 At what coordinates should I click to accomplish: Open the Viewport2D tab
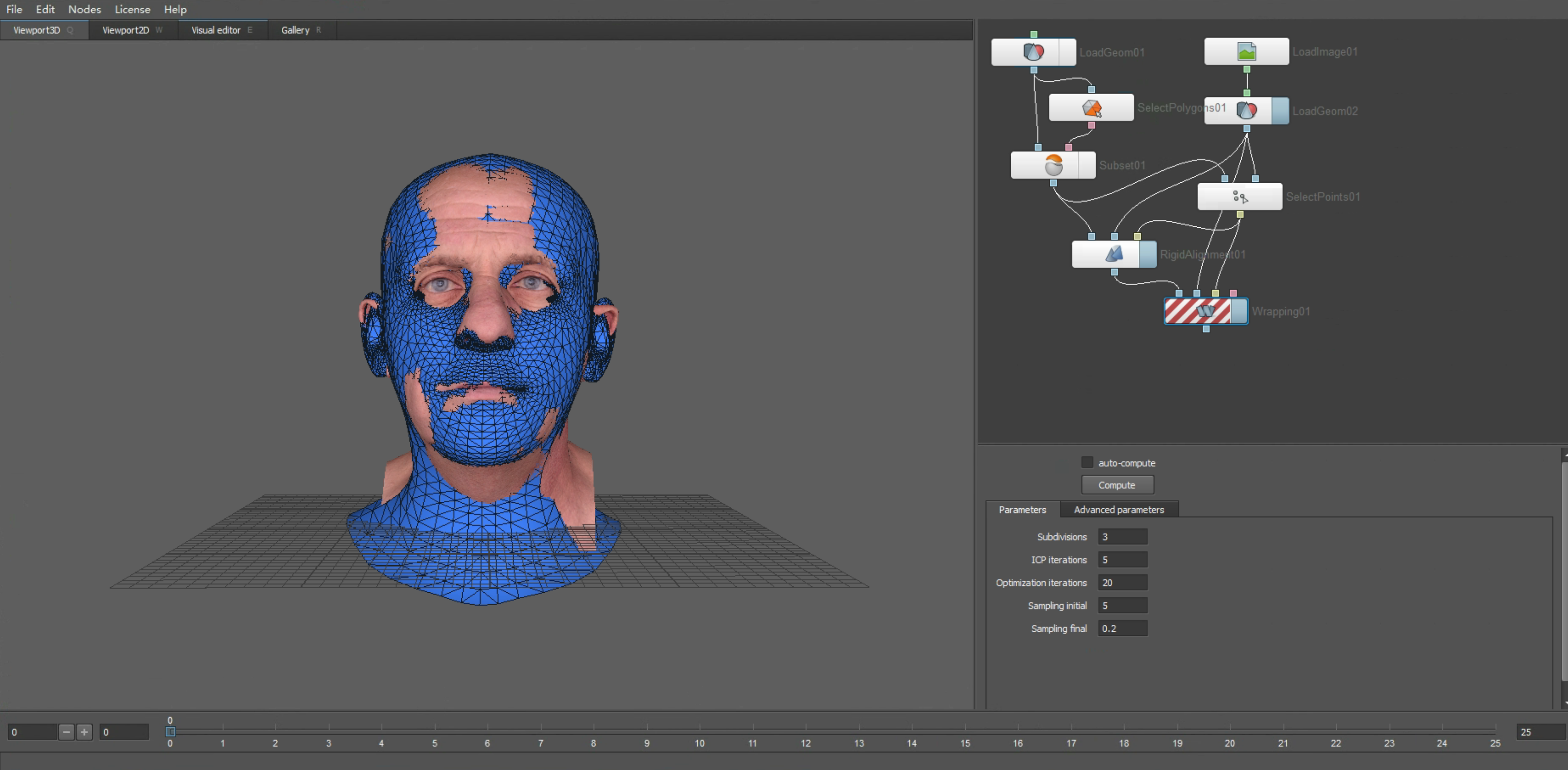(125, 30)
